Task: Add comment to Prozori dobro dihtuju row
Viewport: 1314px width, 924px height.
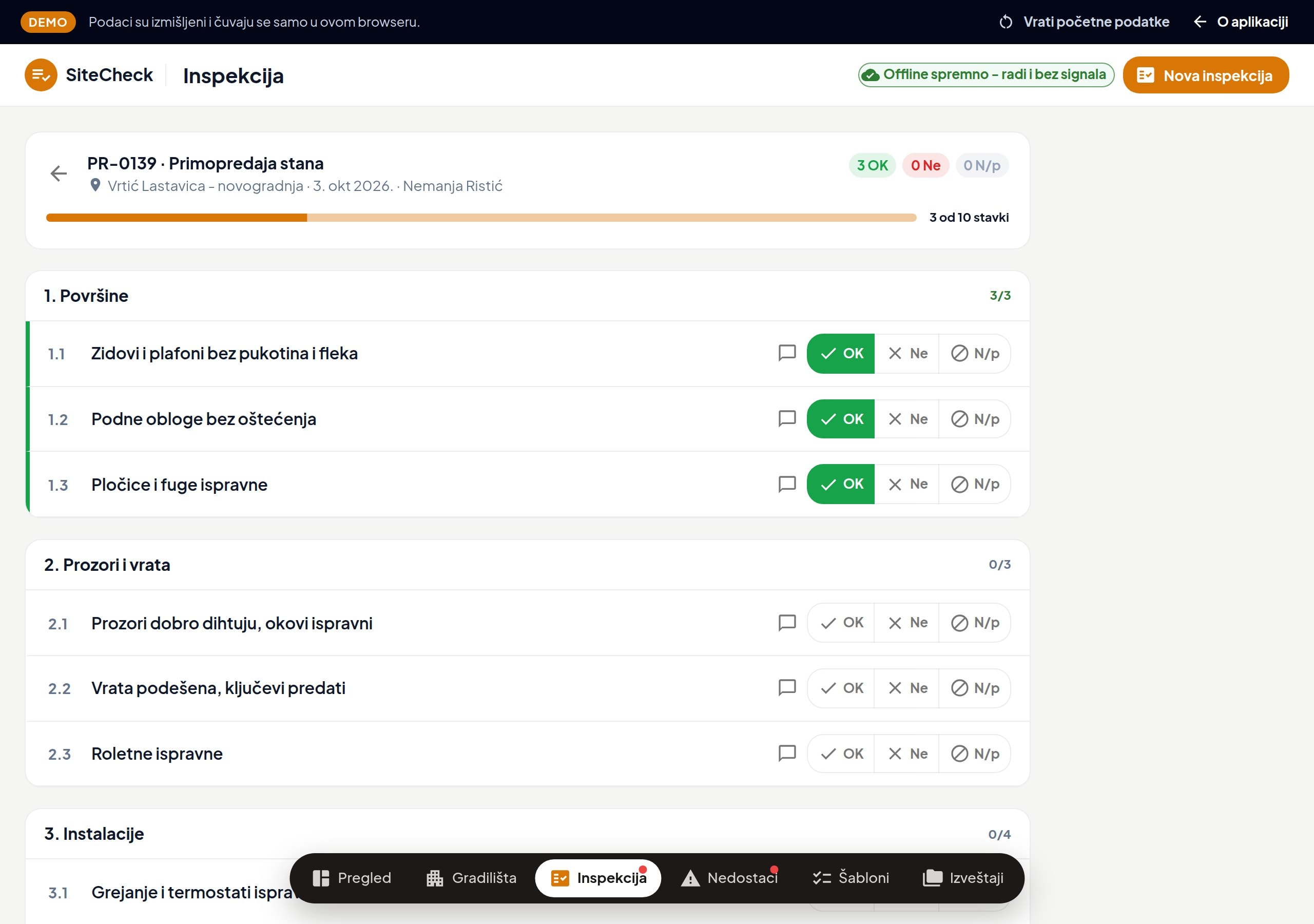Action: pyautogui.click(x=787, y=623)
